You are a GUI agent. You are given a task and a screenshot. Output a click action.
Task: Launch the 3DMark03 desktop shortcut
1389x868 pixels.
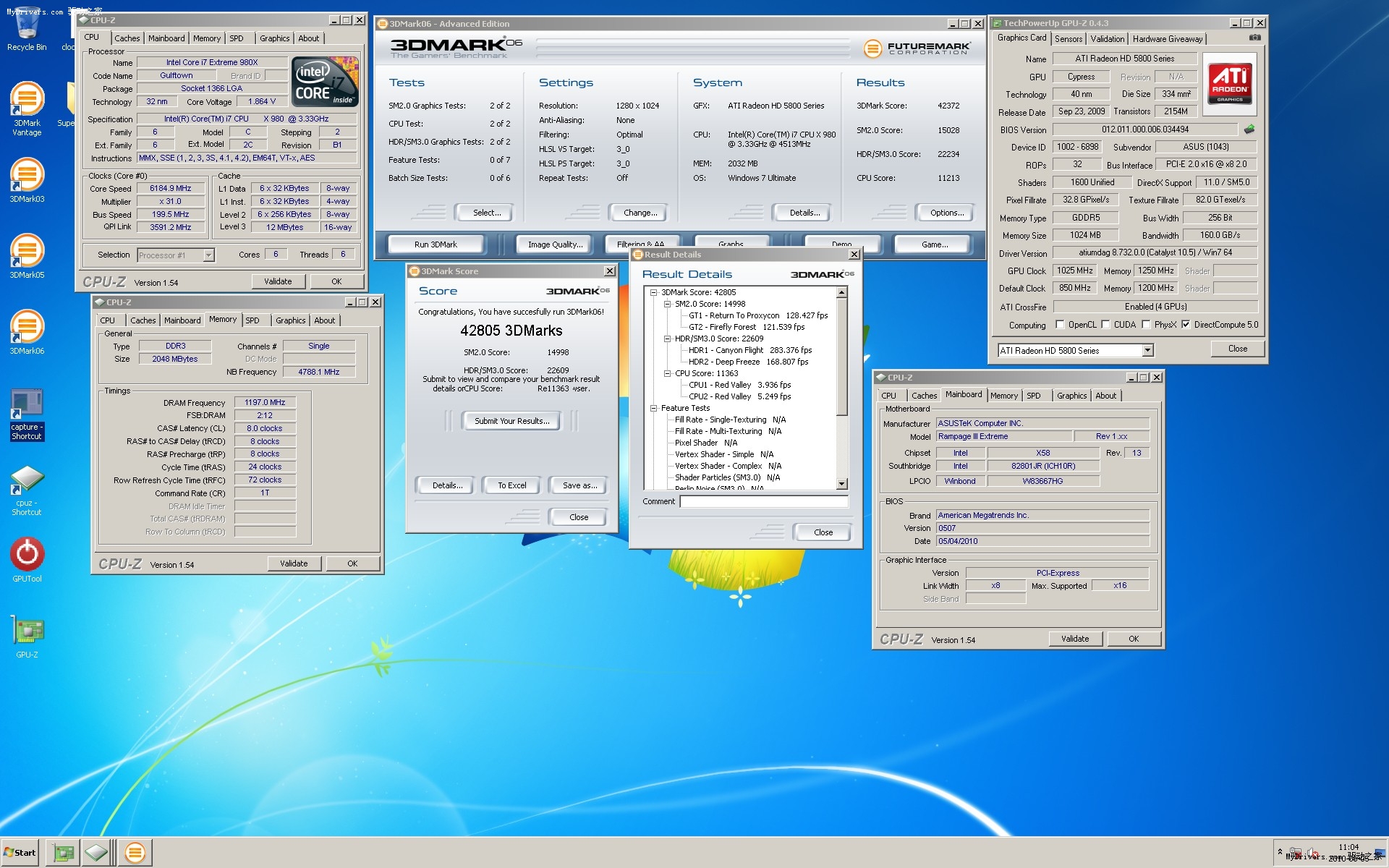(27, 181)
